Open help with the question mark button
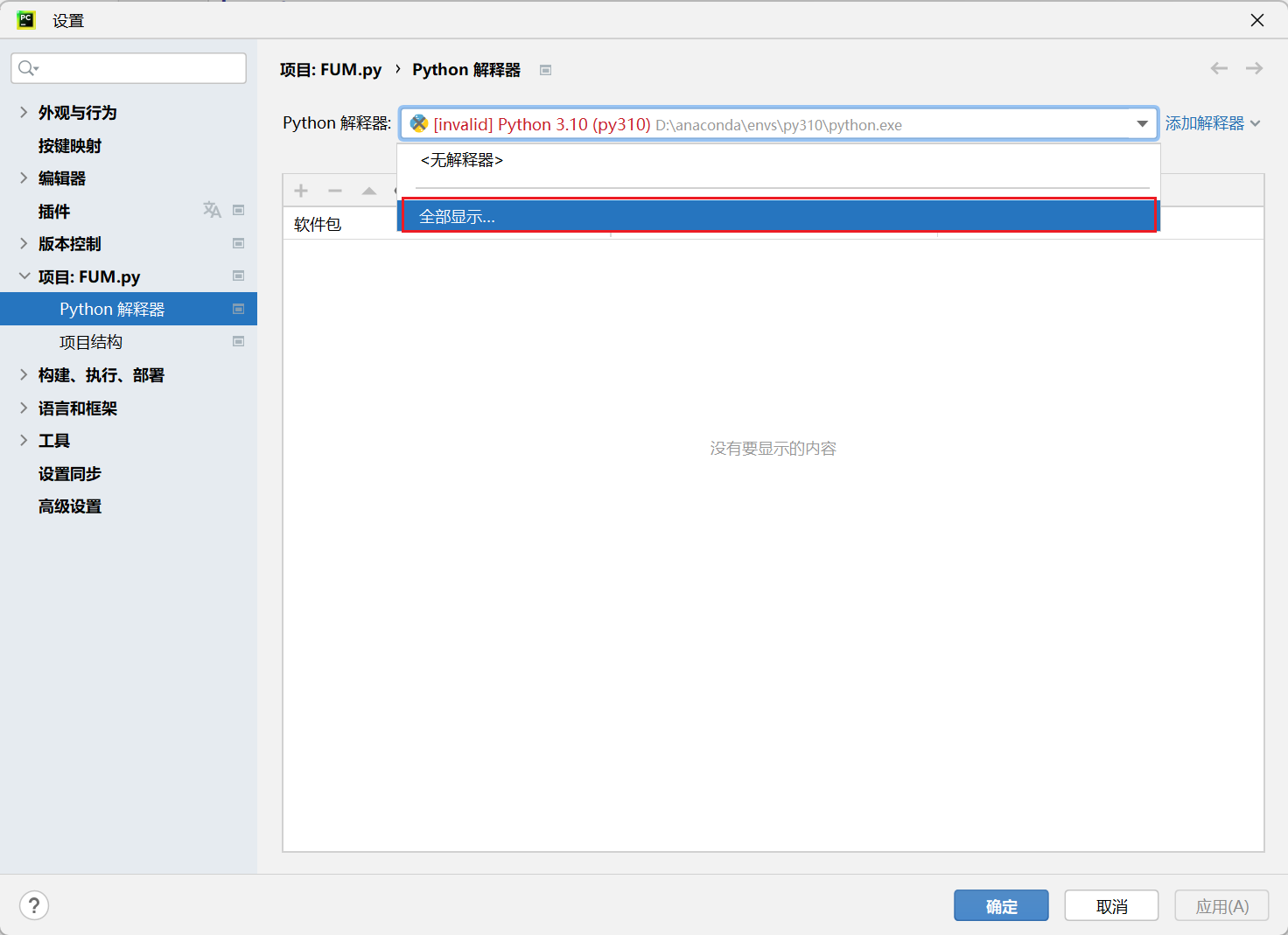 [34, 905]
